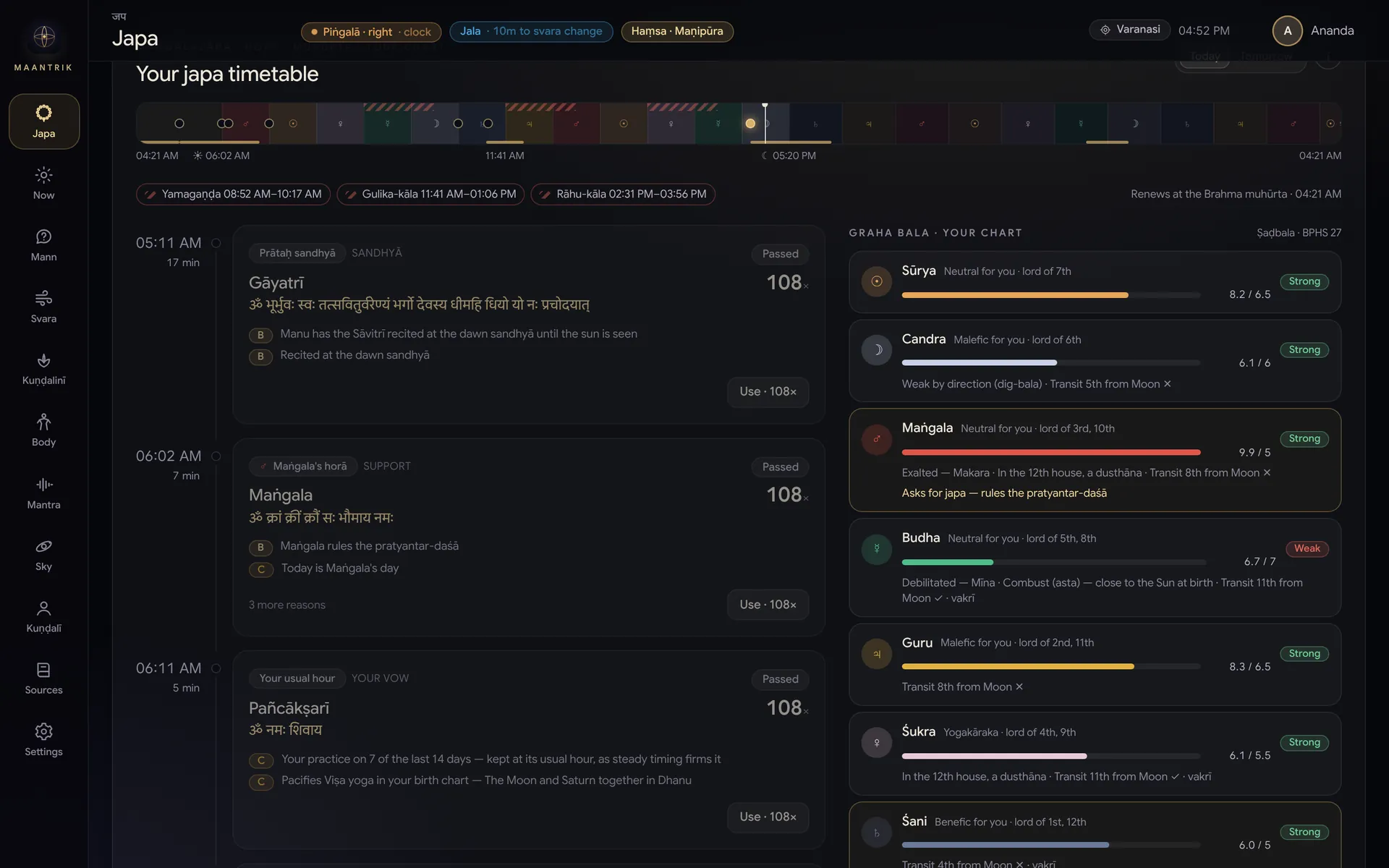
Task: Use 108× for the Gāyatrī mantra
Action: (768, 391)
